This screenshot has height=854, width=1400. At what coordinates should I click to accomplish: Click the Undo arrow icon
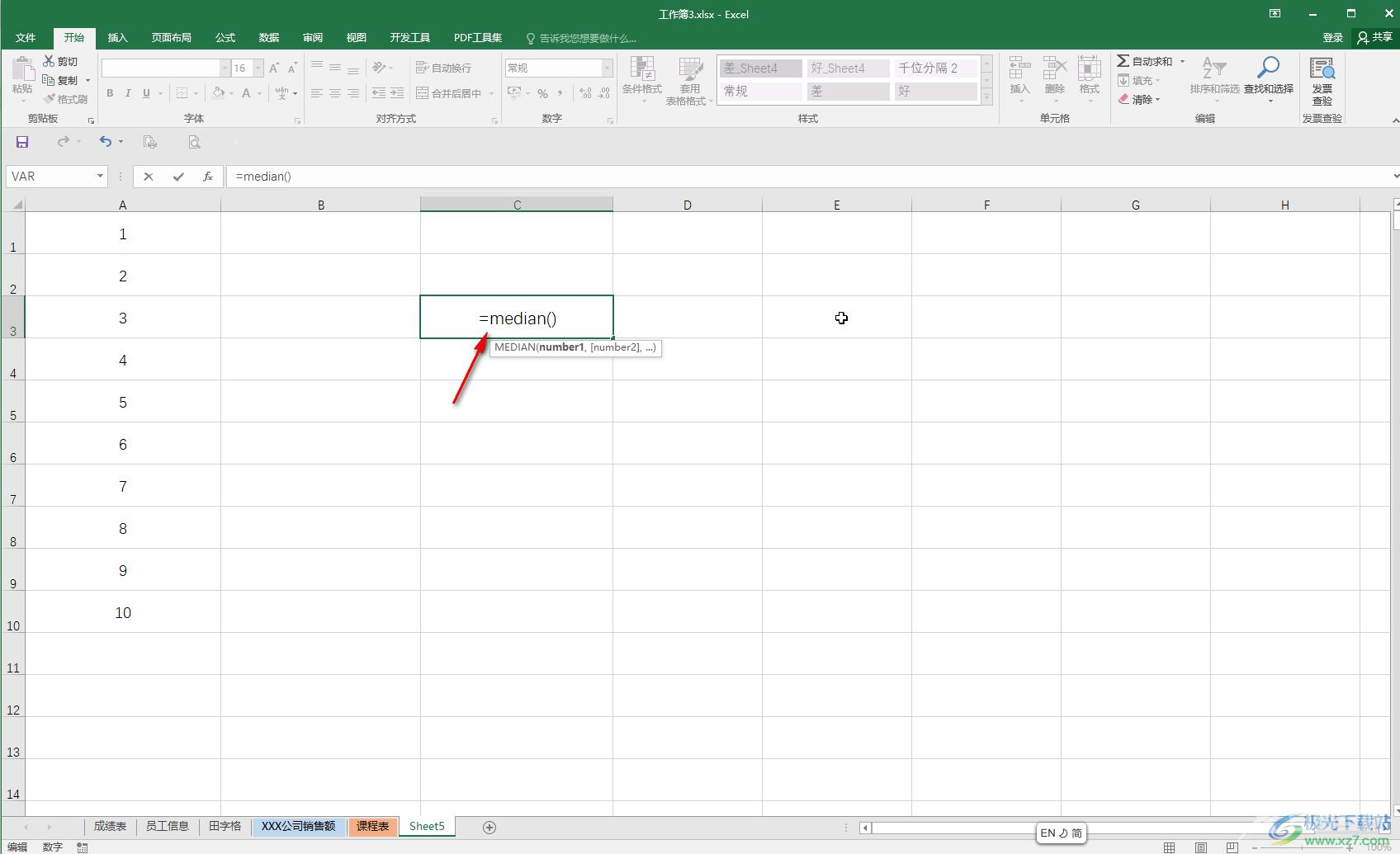click(x=106, y=142)
